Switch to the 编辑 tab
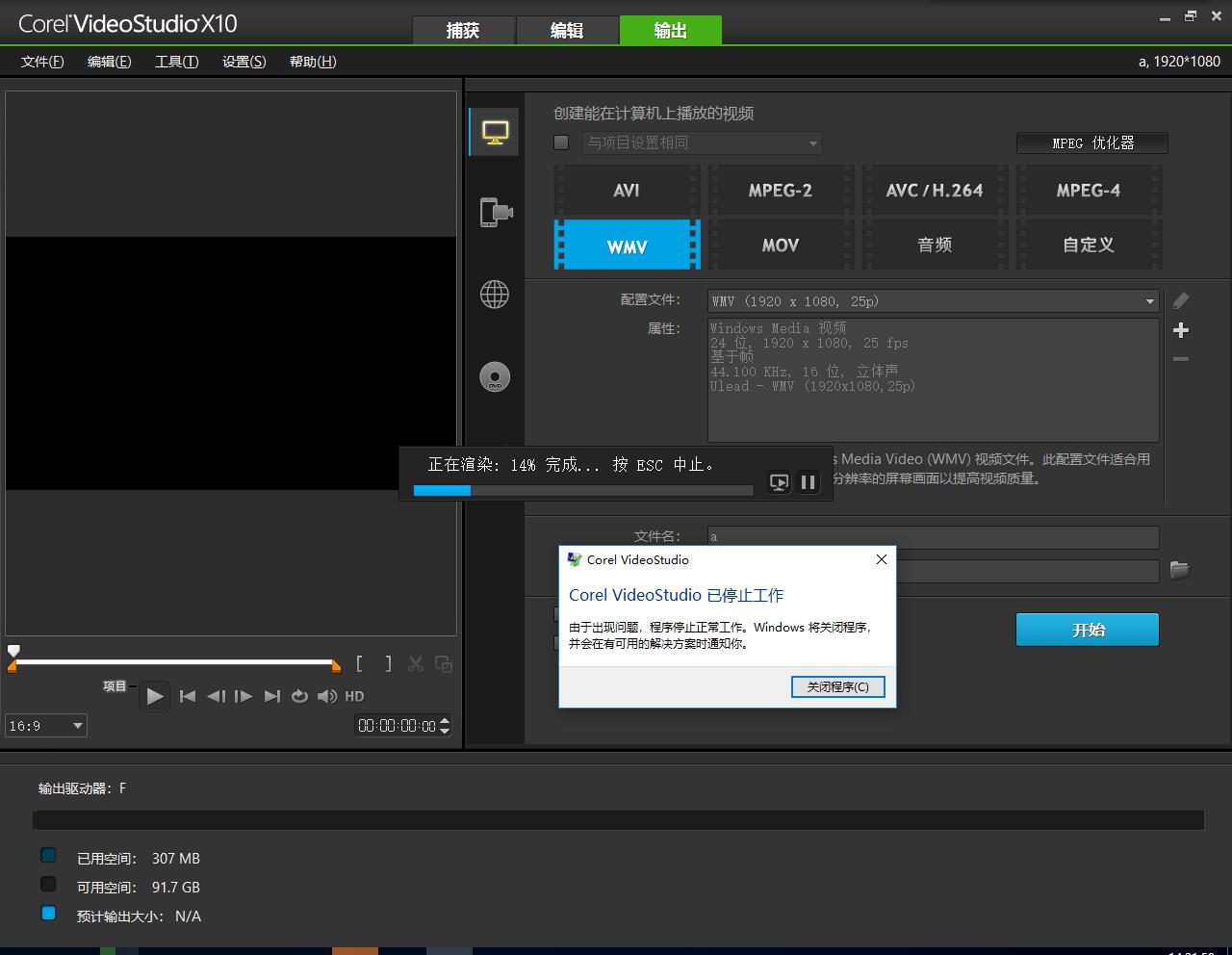Screen dimensions: 1232x955 567,31
